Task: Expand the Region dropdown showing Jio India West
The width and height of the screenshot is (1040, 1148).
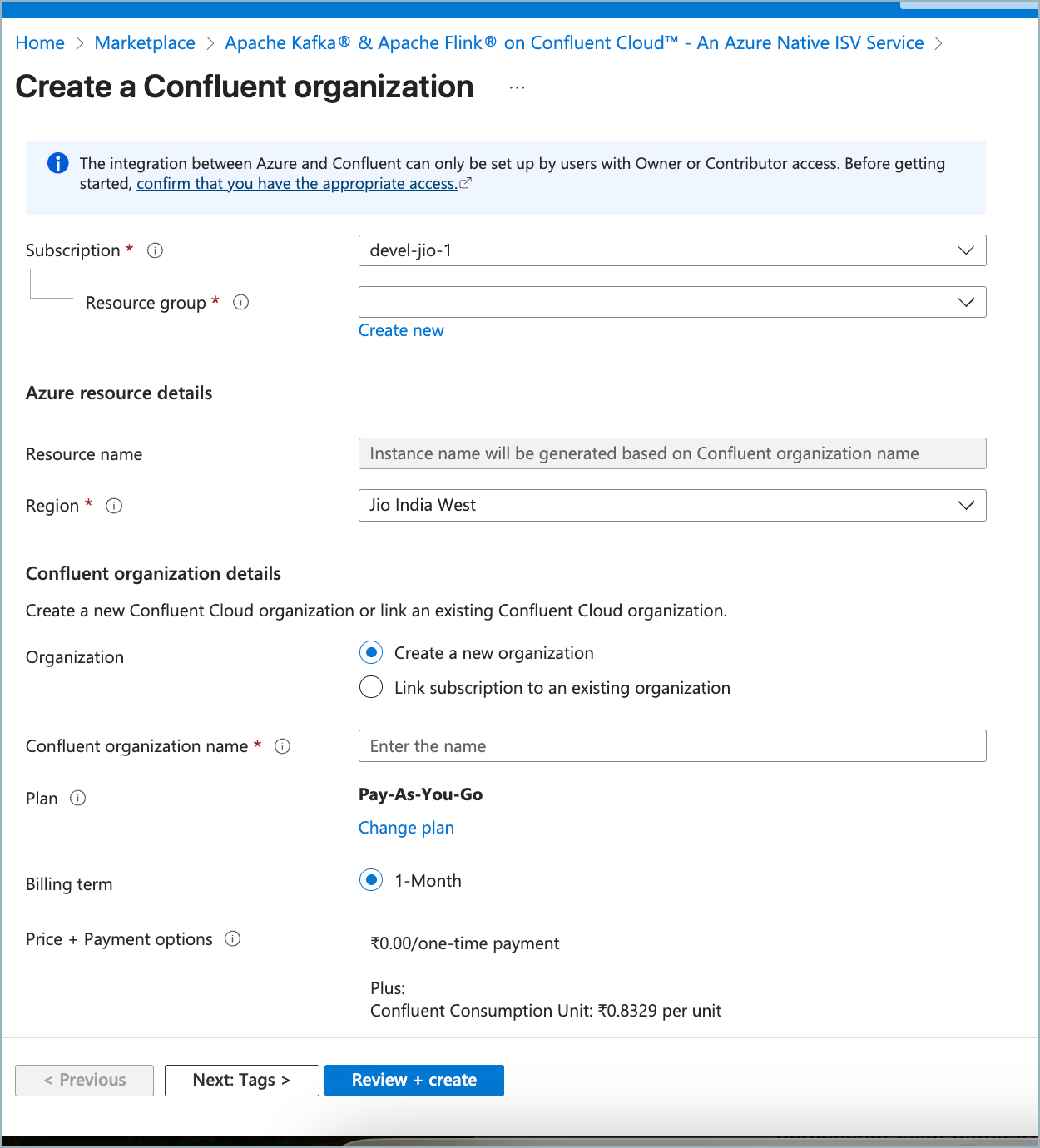Action: pyautogui.click(x=671, y=505)
